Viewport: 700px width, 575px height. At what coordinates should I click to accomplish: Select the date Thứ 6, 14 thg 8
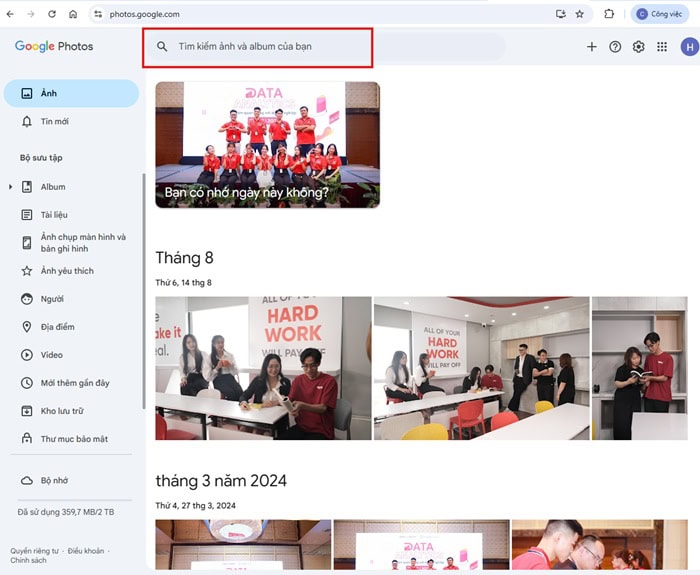pos(183,283)
